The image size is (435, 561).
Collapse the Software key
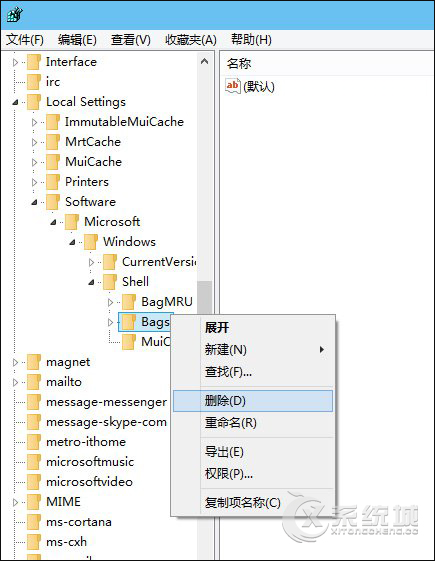[34, 203]
